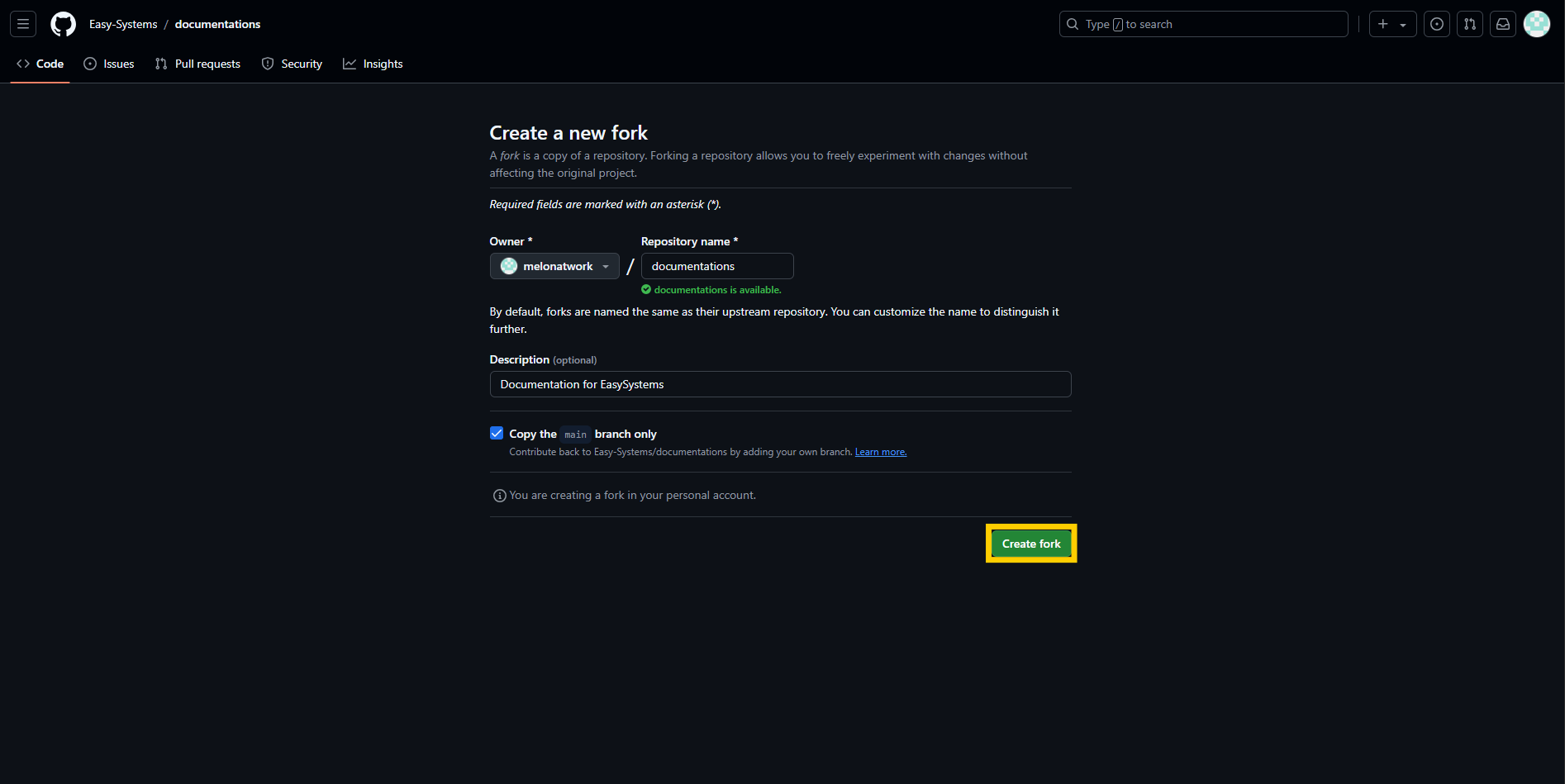Viewport: 1565px width, 784px height.
Task: Uncheck 'Copy the main branch only'
Action: point(496,433)
